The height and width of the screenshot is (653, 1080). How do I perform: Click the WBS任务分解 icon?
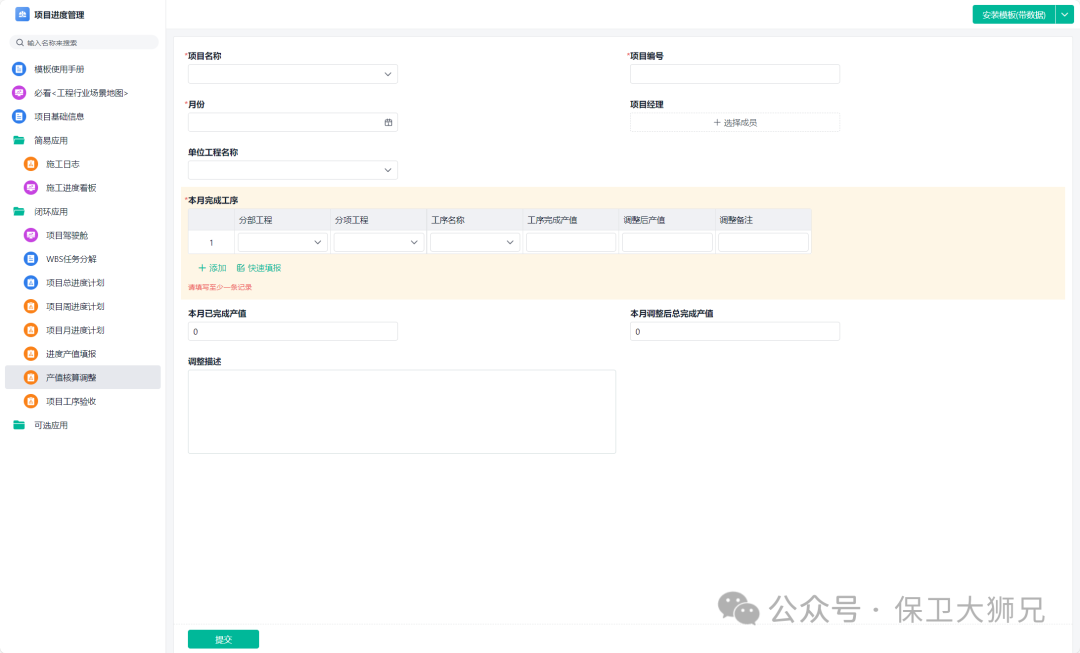pos(31,259)
